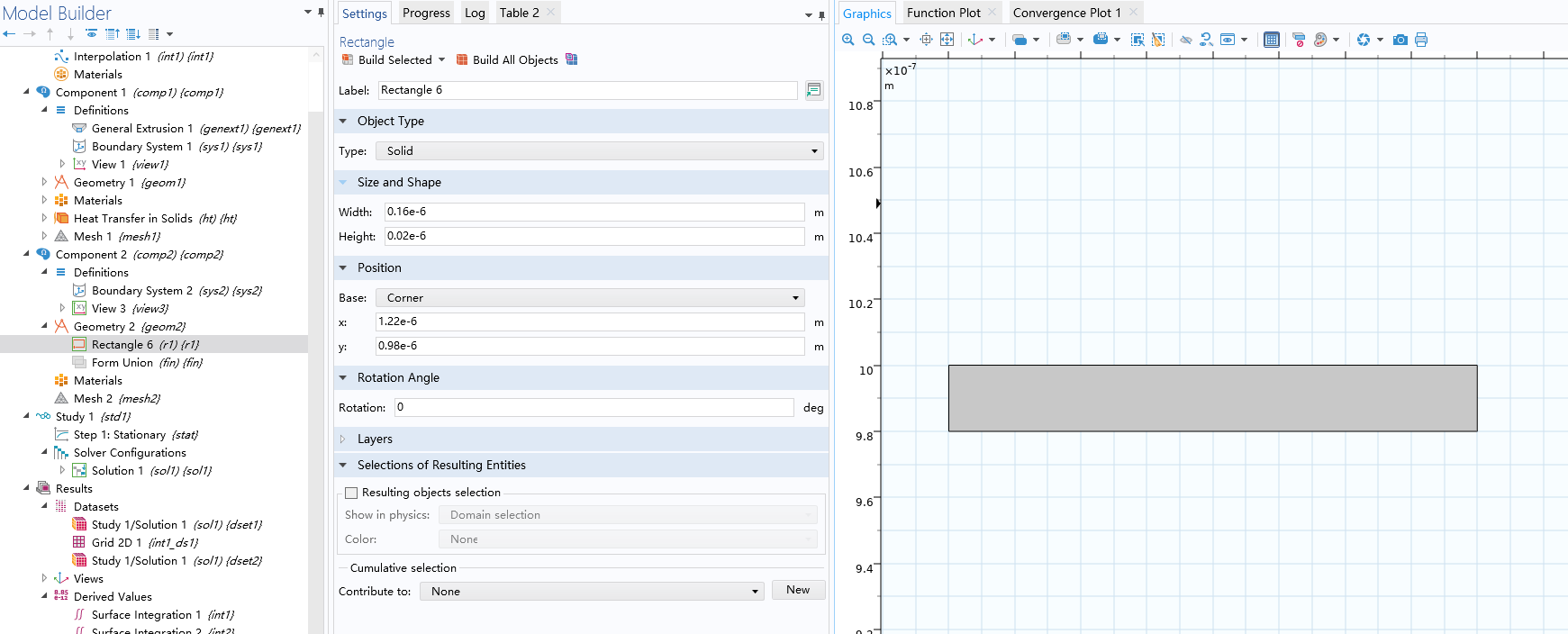Click the Model Builder back arrow
1568x634 pixels.
(x=9, y=34)
